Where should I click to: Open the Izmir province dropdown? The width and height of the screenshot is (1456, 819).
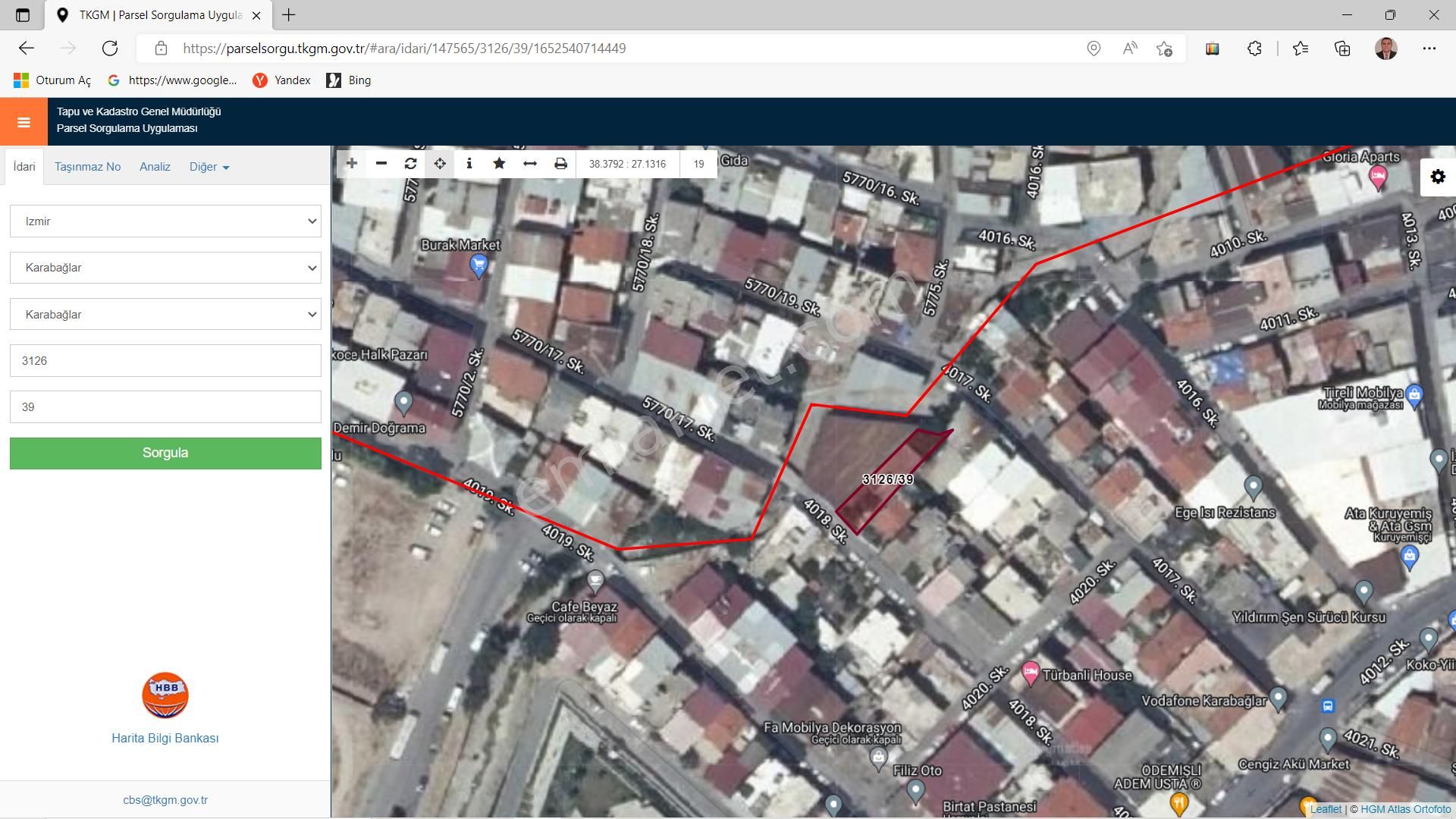click(x=165, y=221)
